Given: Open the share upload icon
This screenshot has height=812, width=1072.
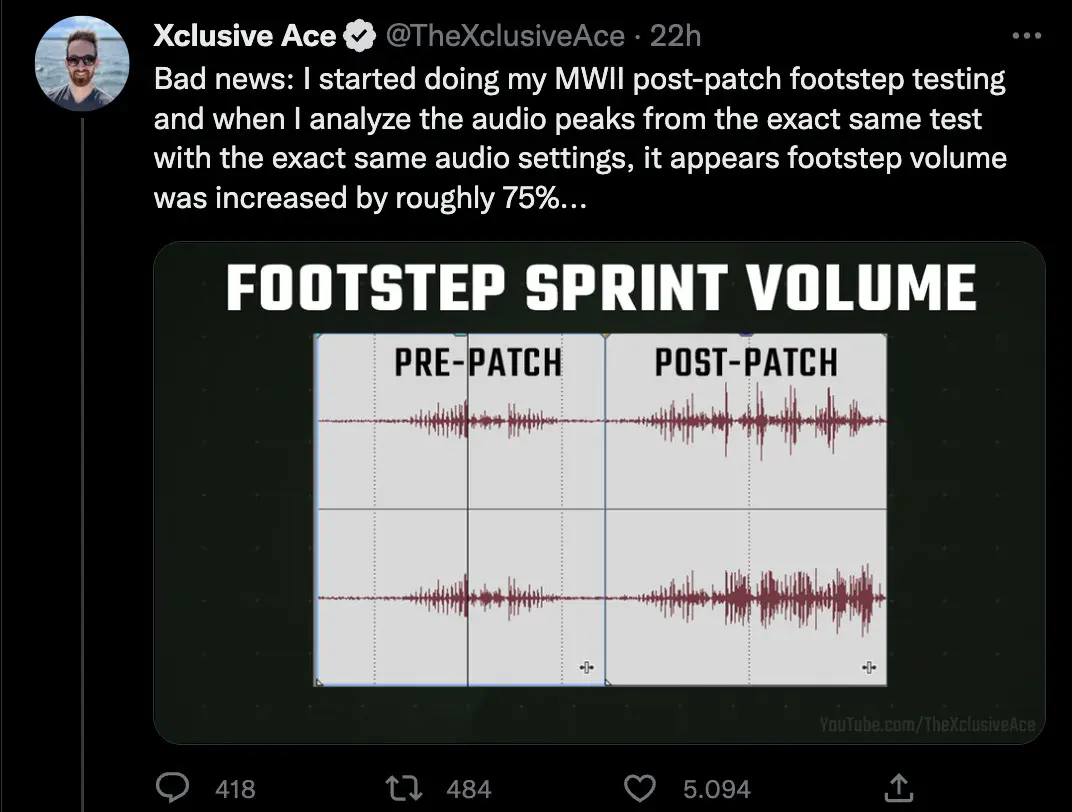Looking at the screenshot, I should (x=898, y=787).
